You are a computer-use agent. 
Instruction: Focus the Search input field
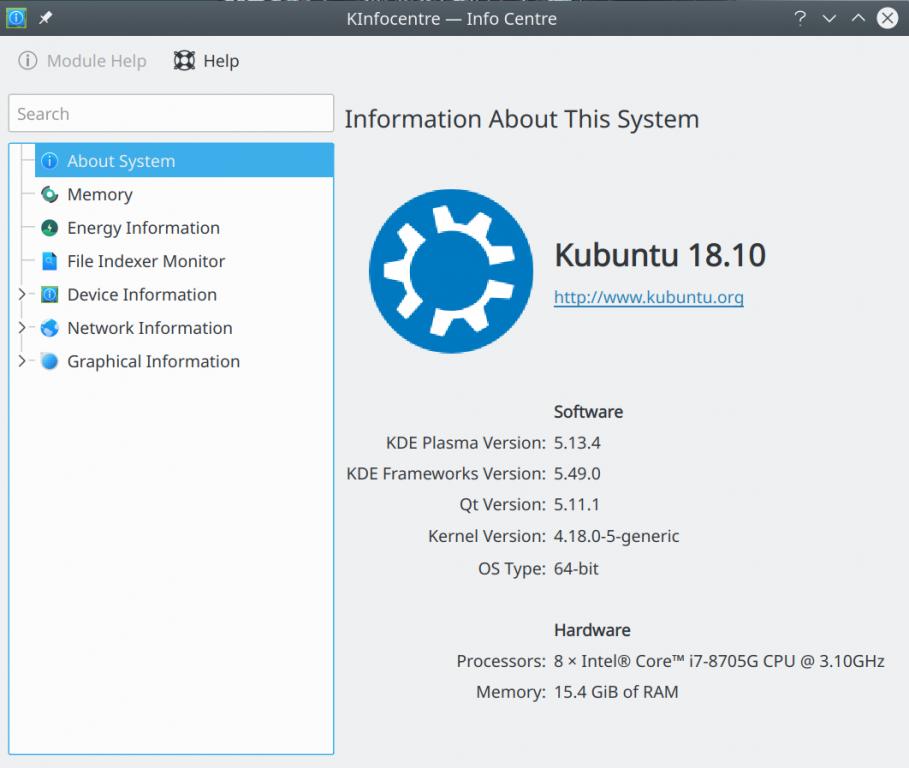[x=171, y=114]
